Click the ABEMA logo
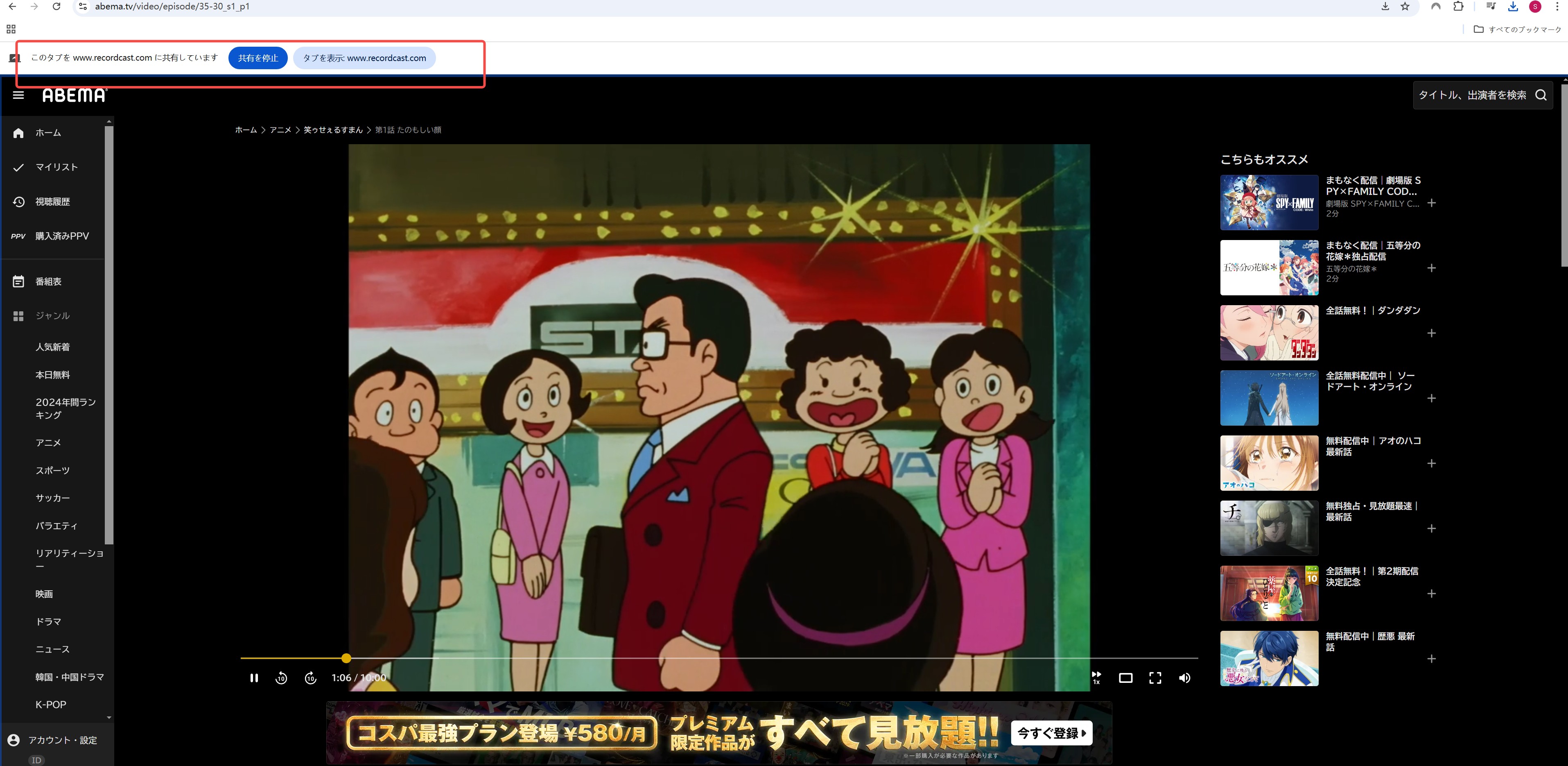Viewport: 1568px width, 766px height. click(74, 95)
